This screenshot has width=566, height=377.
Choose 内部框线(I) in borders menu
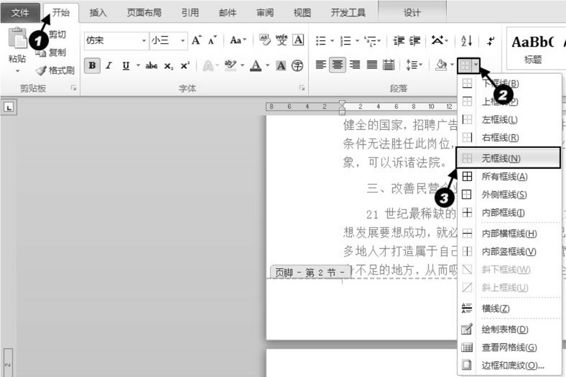(x=509, y=213)
